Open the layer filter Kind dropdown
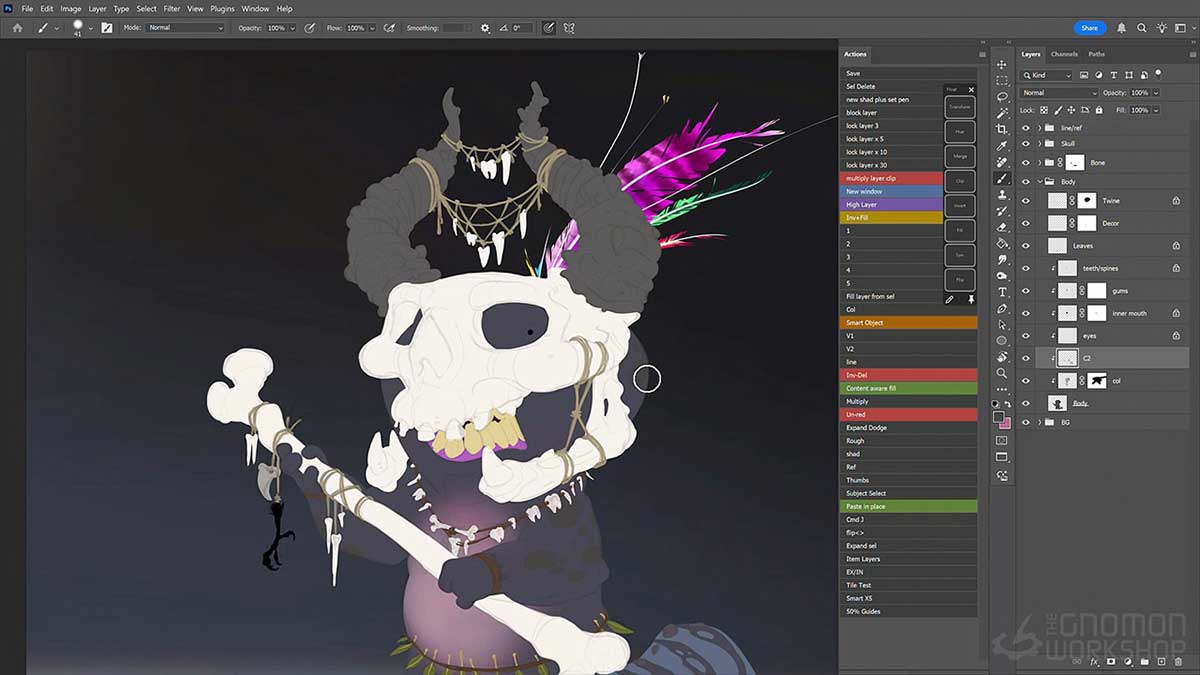Image resolution: width=1200 pixels, height=675 pixels. [x=1046, y=75]
